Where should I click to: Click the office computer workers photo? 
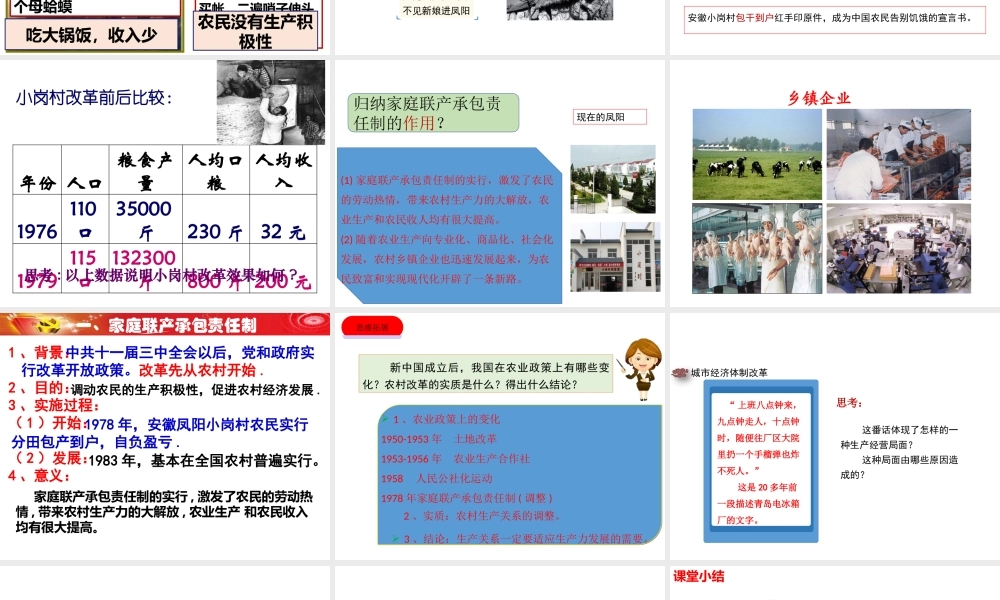(x=899, y=249)
